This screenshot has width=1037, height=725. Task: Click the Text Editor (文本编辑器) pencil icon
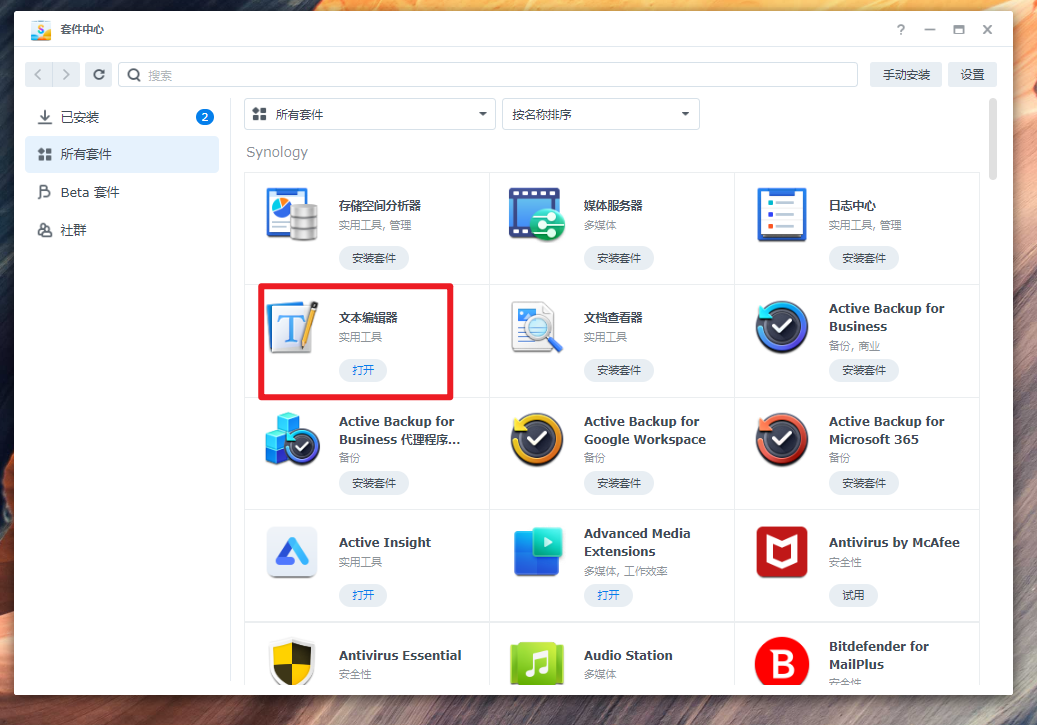[x=292, y=327]
